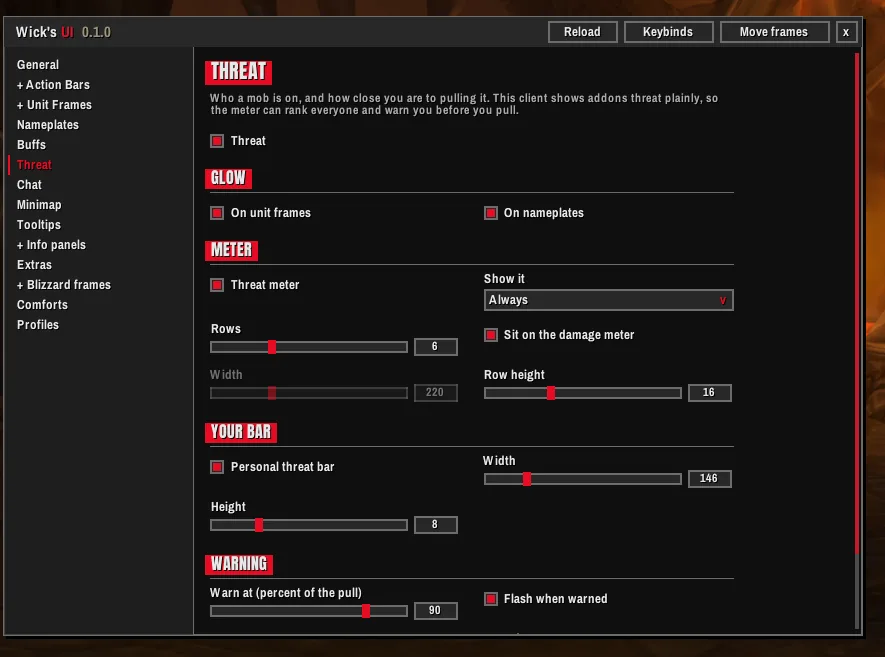
Task: Expand the Info panels section
Action: pos(51,245)
